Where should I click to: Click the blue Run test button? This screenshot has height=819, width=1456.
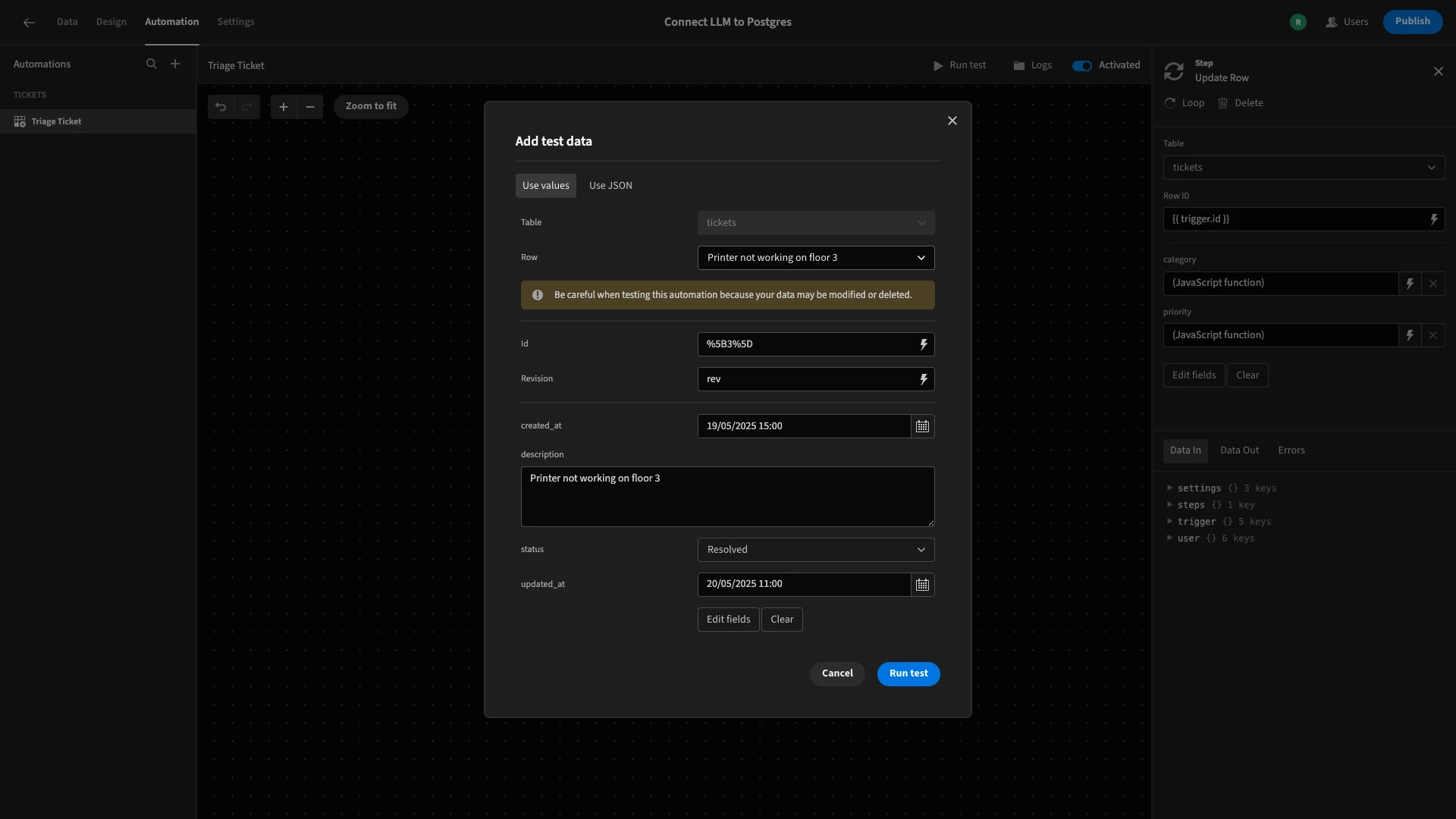pos(908,674)
